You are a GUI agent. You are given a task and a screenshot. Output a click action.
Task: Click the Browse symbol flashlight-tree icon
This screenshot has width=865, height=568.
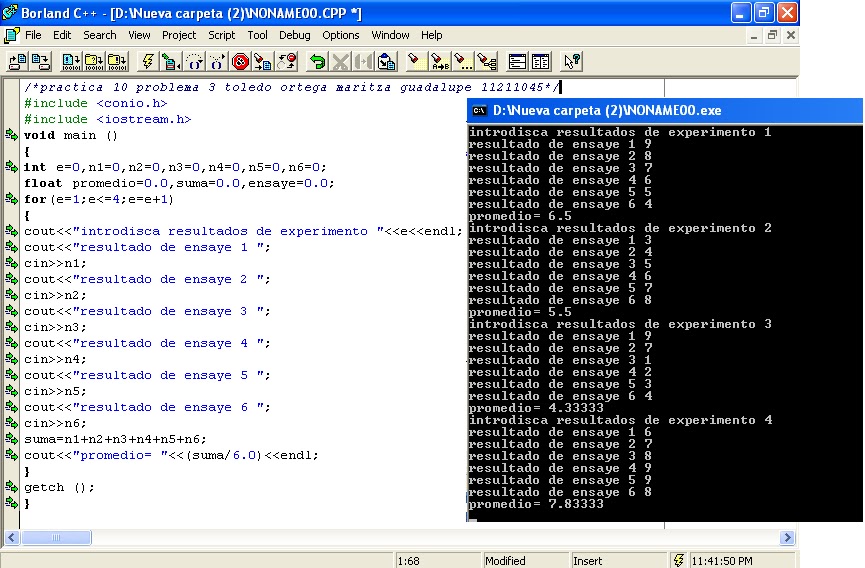[487, 62]
